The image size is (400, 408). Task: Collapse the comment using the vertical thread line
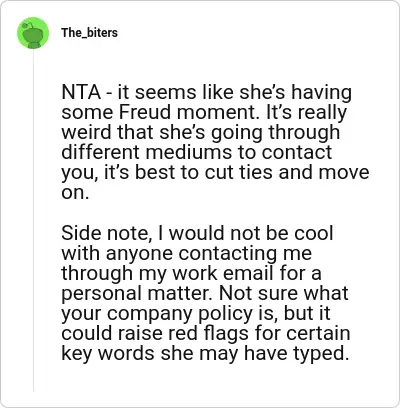[33, 222]
